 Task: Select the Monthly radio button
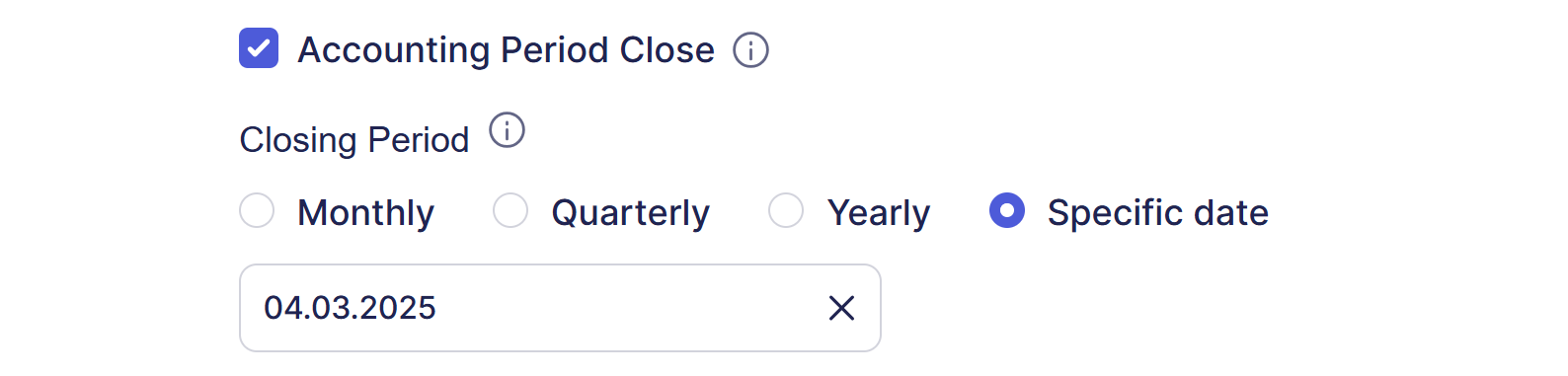[257, 210]
